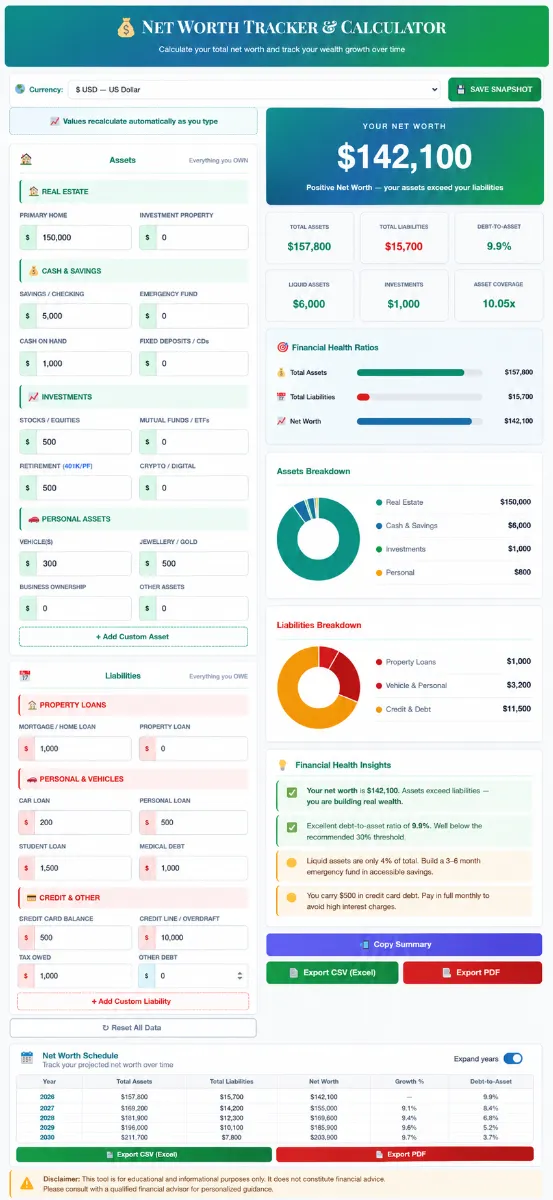
Task: Click Add Custom Asset button
Action: click(x=133, y=637)
